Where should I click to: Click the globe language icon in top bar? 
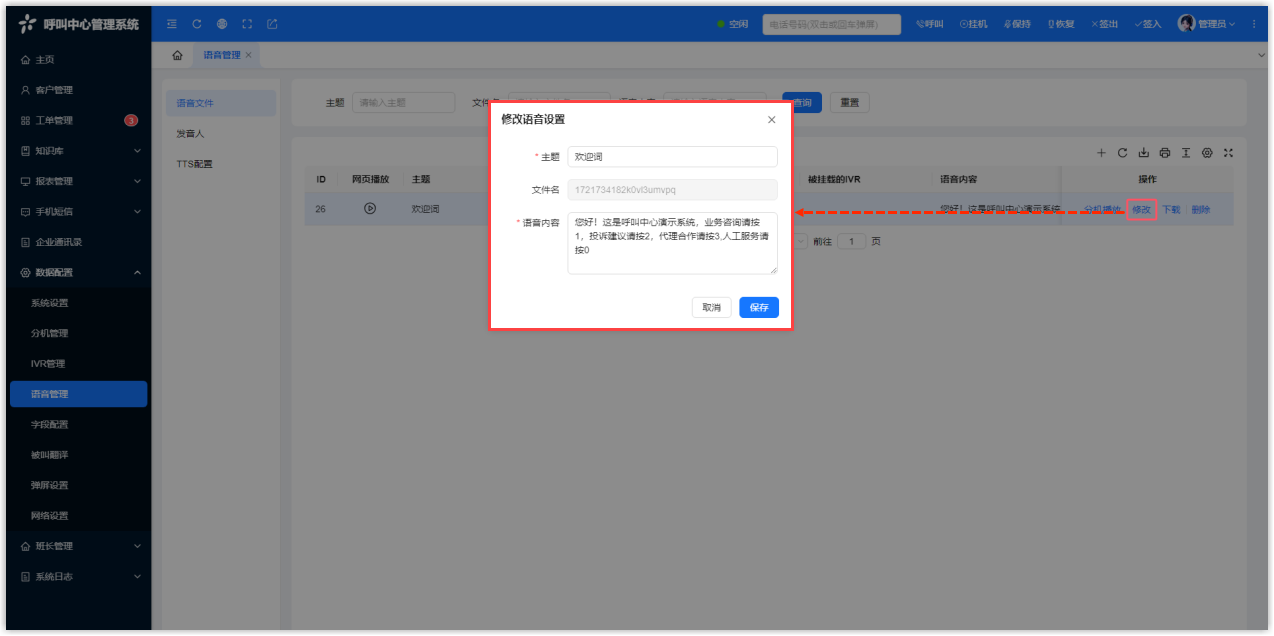tap(221, 24)
